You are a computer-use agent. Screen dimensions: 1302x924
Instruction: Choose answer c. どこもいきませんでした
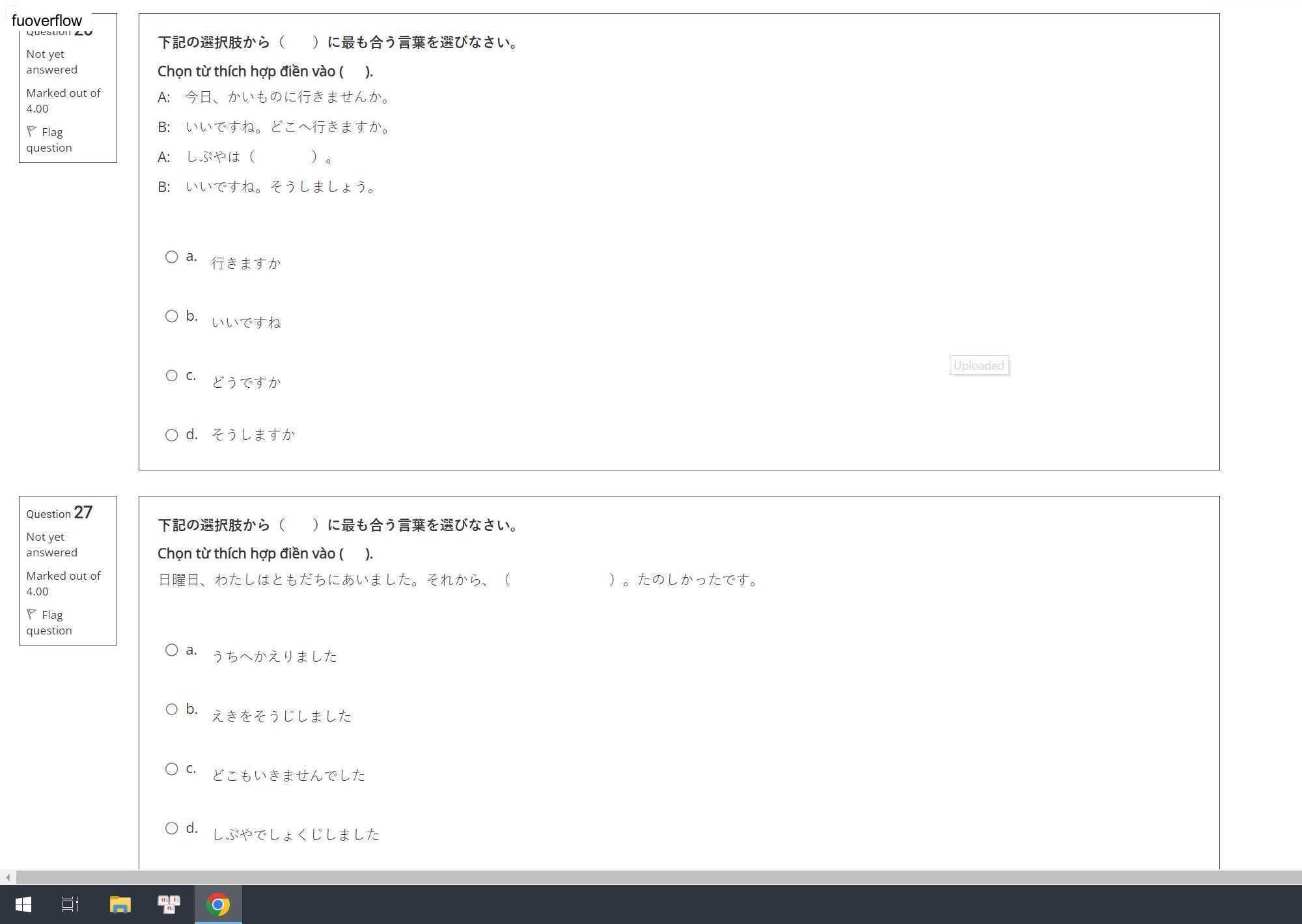[171, 769]
